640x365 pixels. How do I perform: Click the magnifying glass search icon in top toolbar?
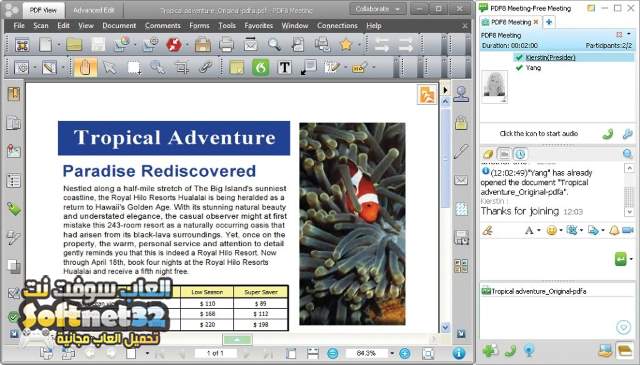274,45
